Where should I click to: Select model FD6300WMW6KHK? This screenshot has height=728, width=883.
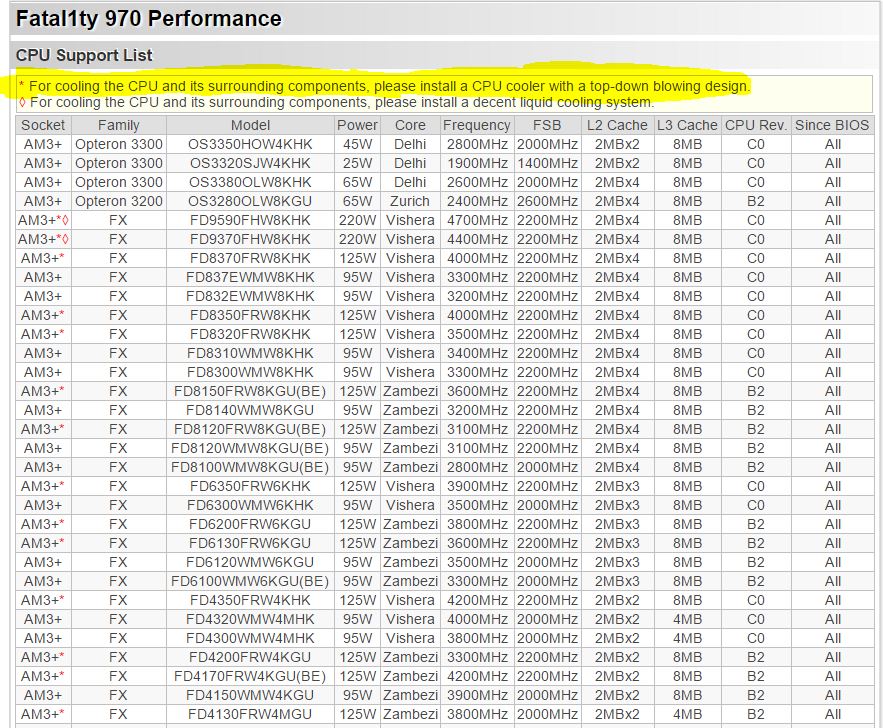pos(250,505)
